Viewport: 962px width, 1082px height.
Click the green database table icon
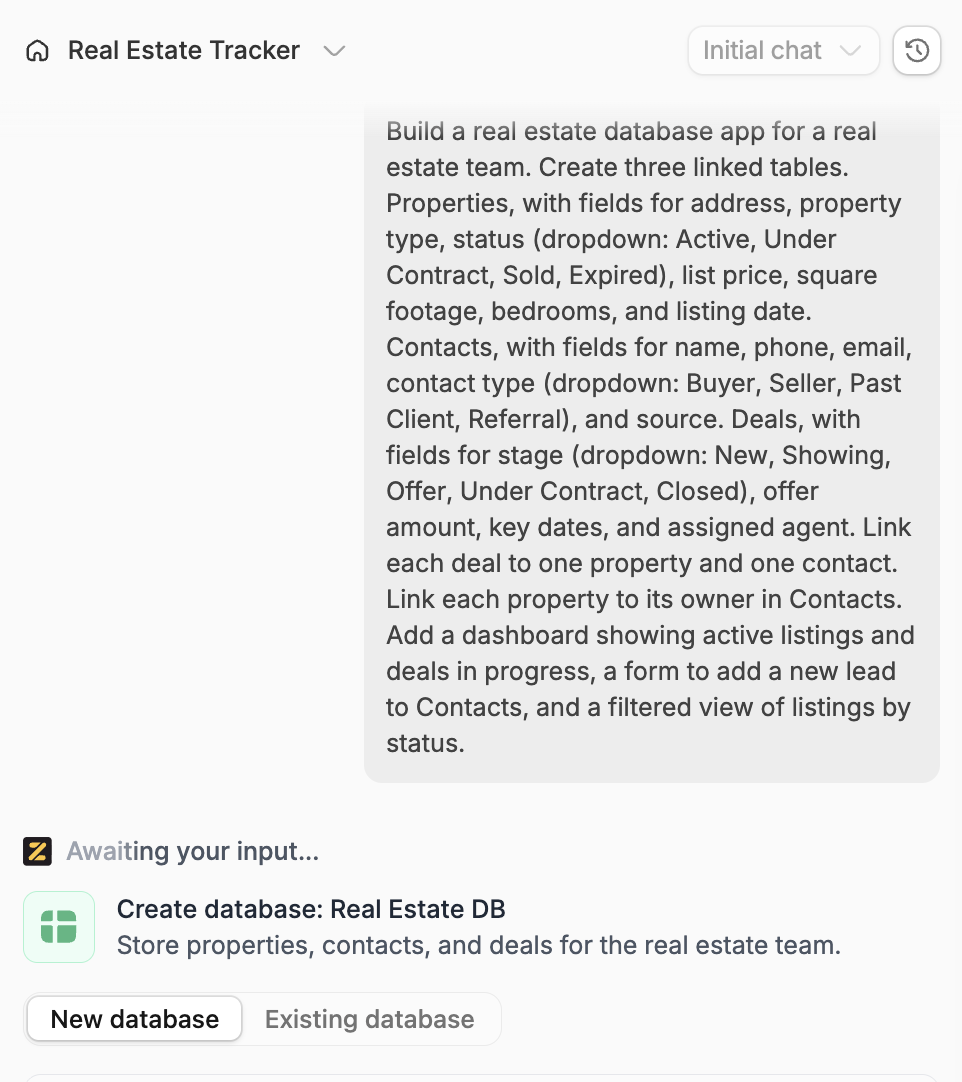coord(59,927)
